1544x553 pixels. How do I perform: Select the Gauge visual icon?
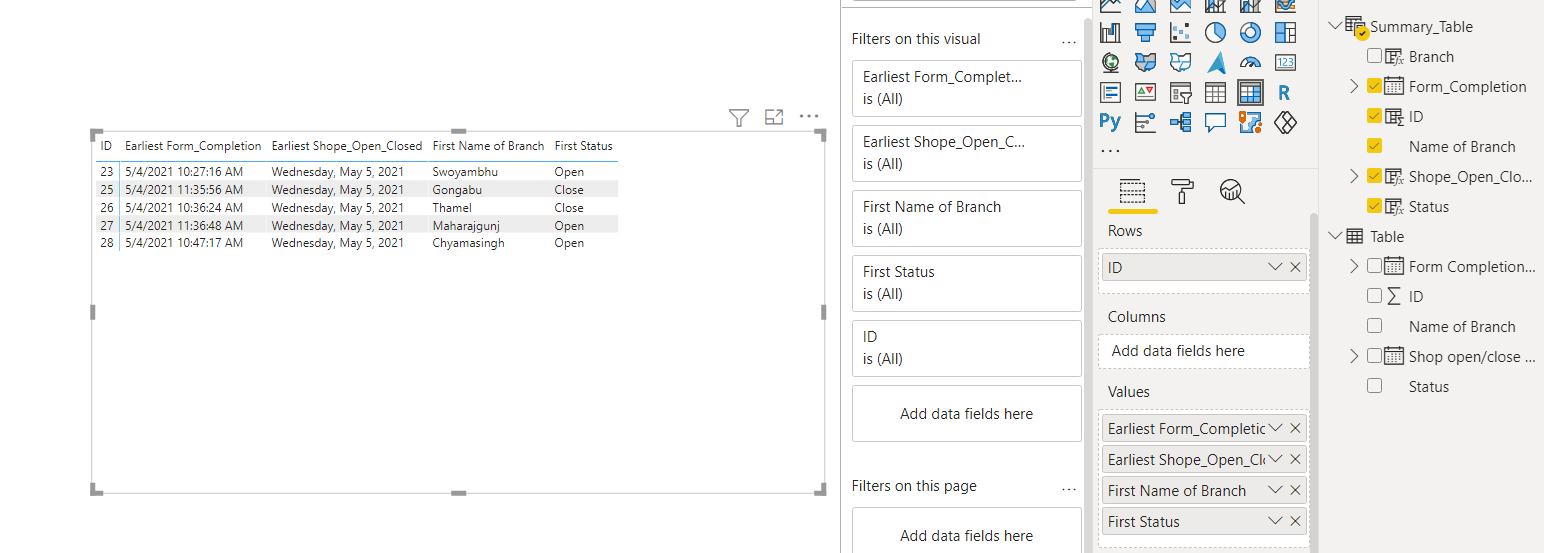coord(1250,62)
